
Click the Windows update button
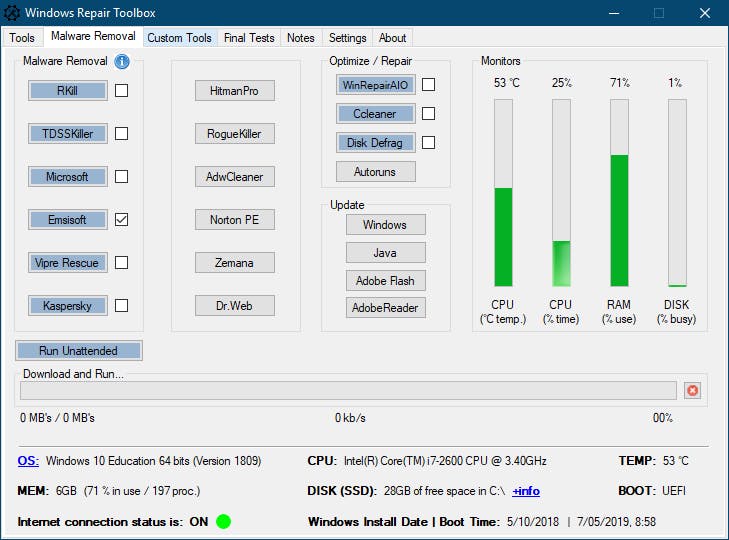385,225
